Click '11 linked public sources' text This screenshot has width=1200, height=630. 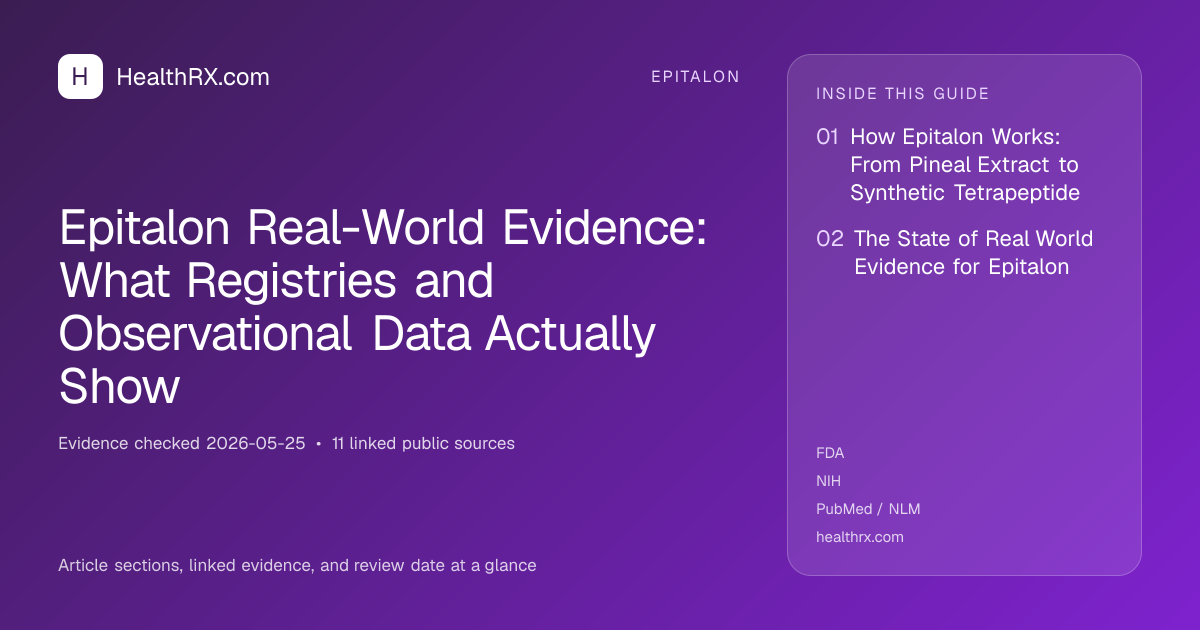click(x=423, y=443)
